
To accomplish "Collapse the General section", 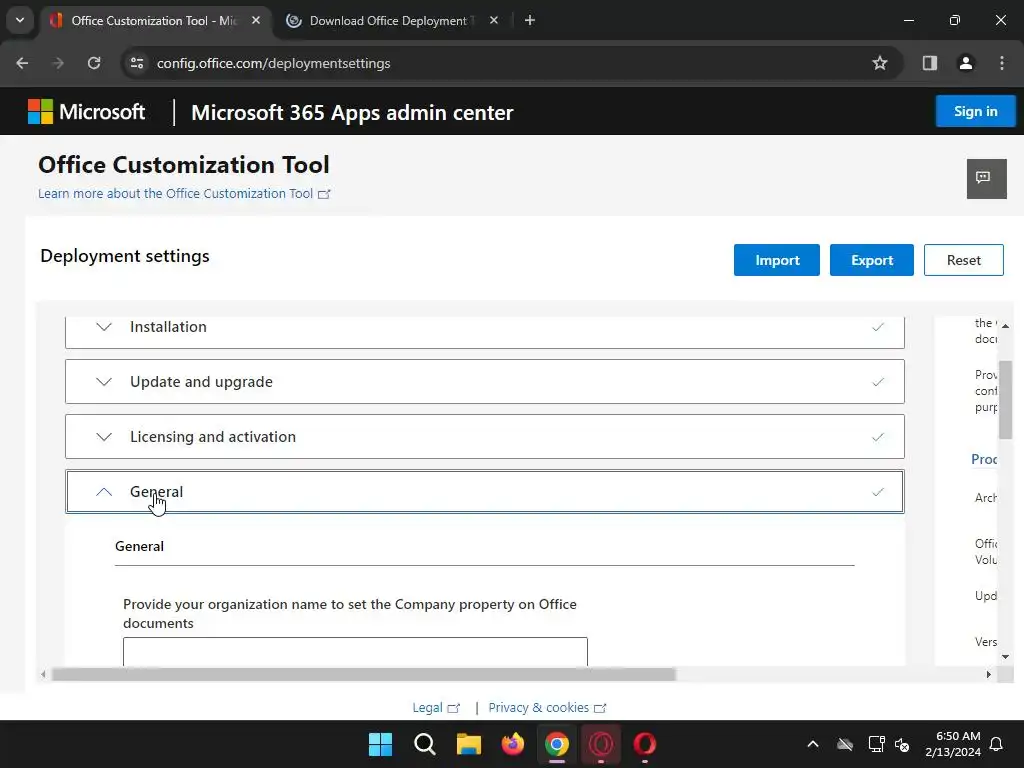I will click(485, 491).
